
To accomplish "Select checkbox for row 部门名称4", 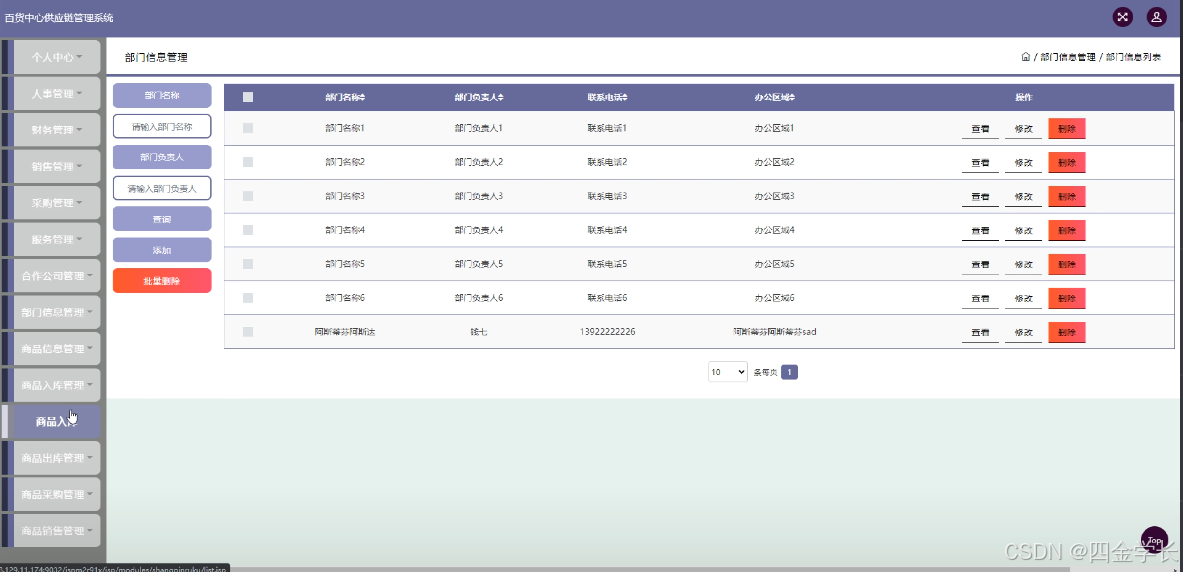I will pyautogui.click(x=248, y=230).
